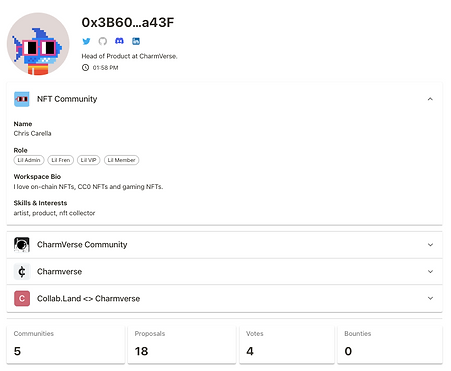Click the name 'Chris Carella'
This screenshot has width=451, height=371.
point(32,133)
